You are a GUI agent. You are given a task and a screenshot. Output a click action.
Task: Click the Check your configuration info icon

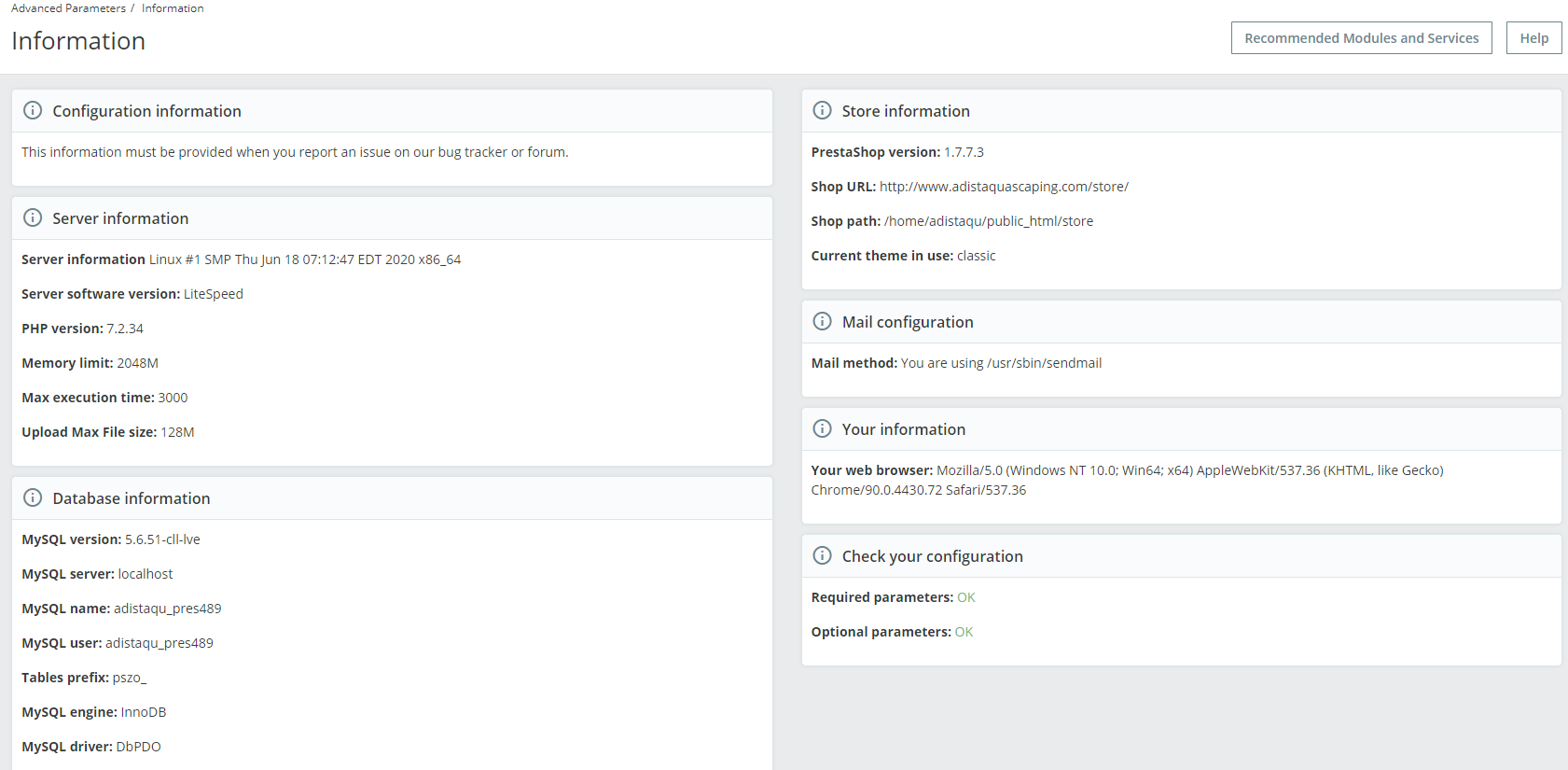(822, 555)
